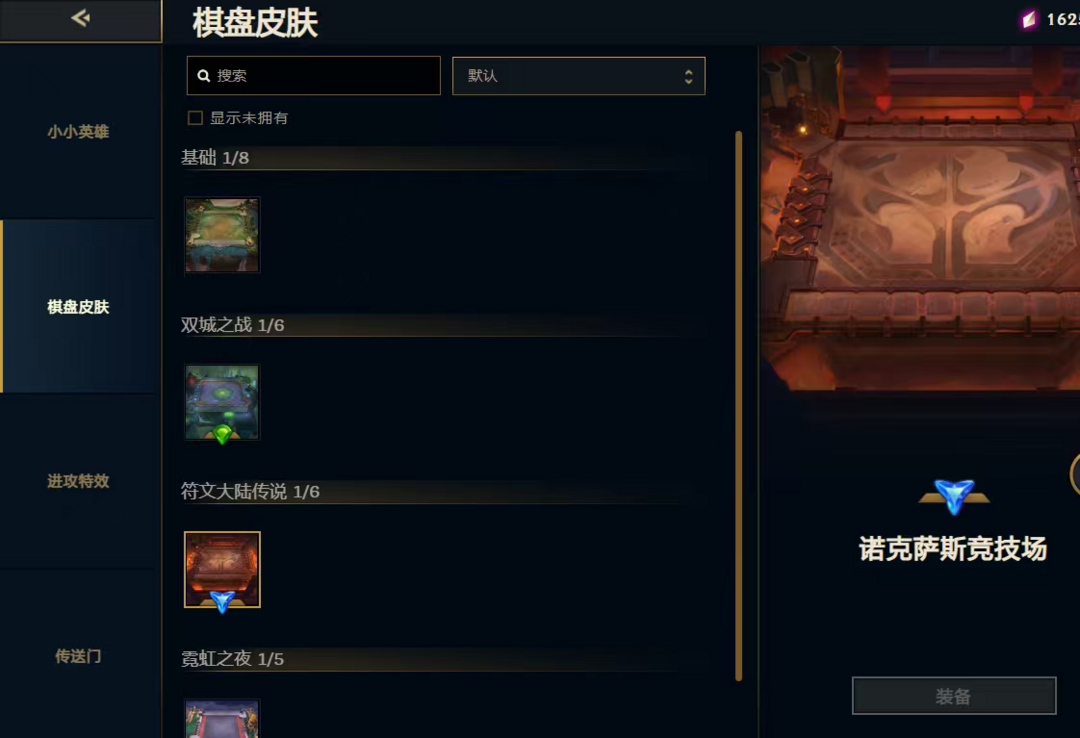Switch to the 小小英雄 tab
The height and width of the screenshot is (738, 1080).
point(79,132)
